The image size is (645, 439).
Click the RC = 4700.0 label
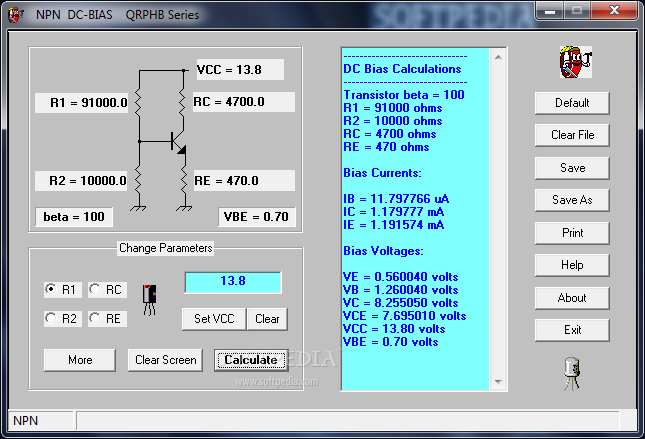coord(244,102)
